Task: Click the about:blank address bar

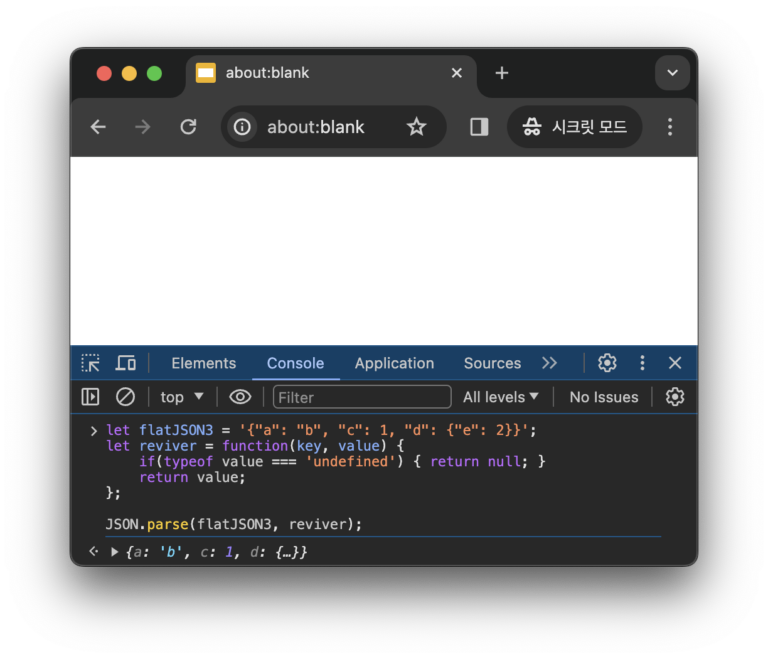Action: tap(334, 127)
